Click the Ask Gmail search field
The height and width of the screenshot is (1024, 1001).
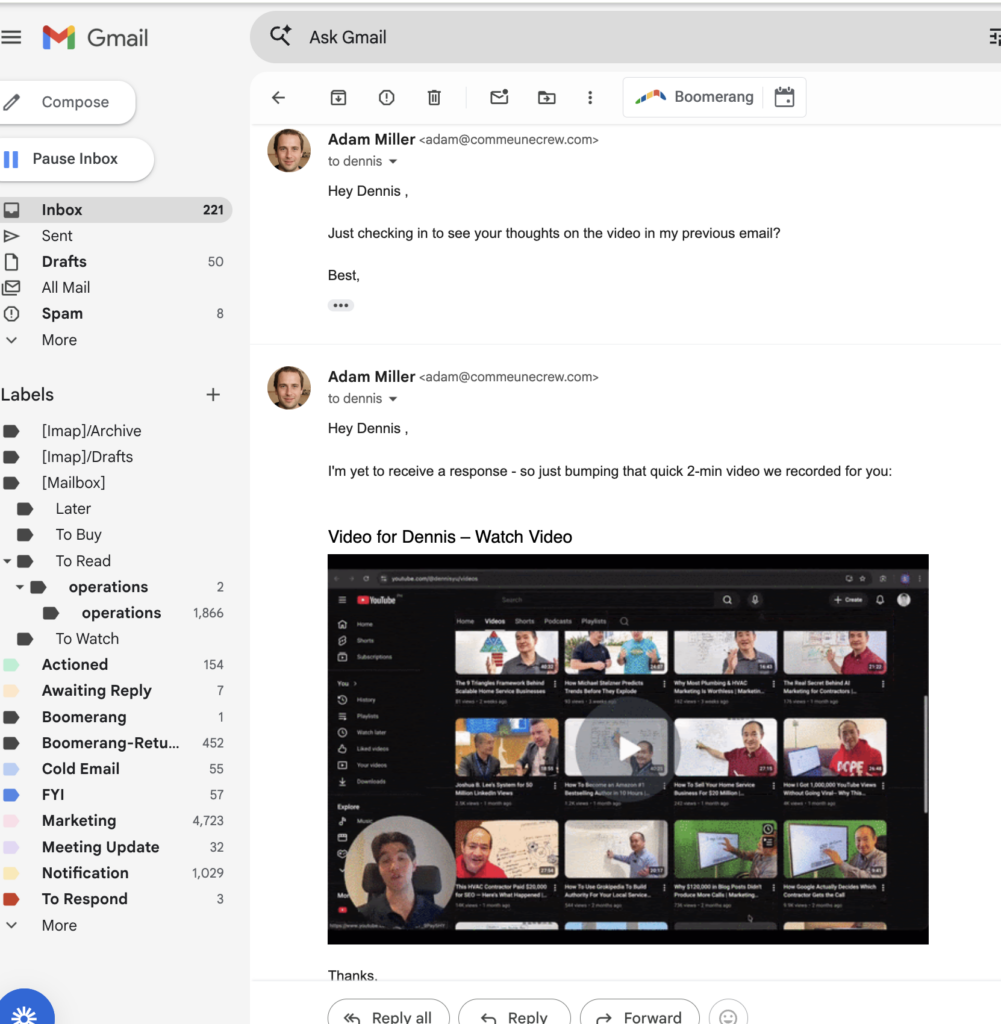[600, 37]
